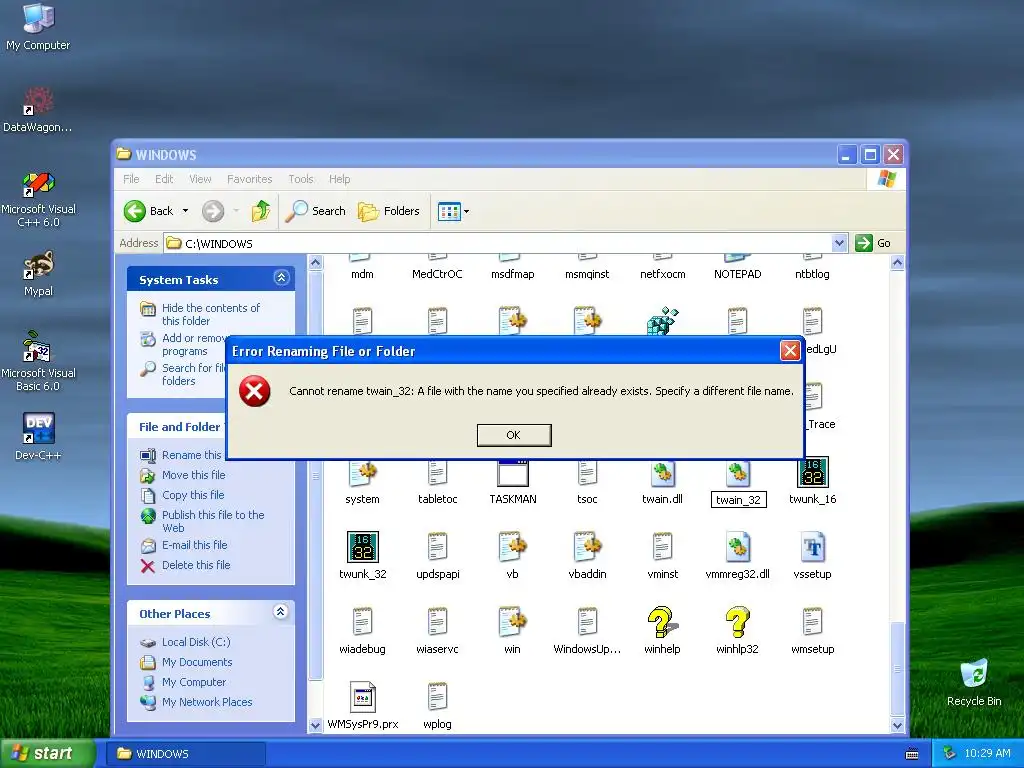Select the vssetup file icon

812,556
